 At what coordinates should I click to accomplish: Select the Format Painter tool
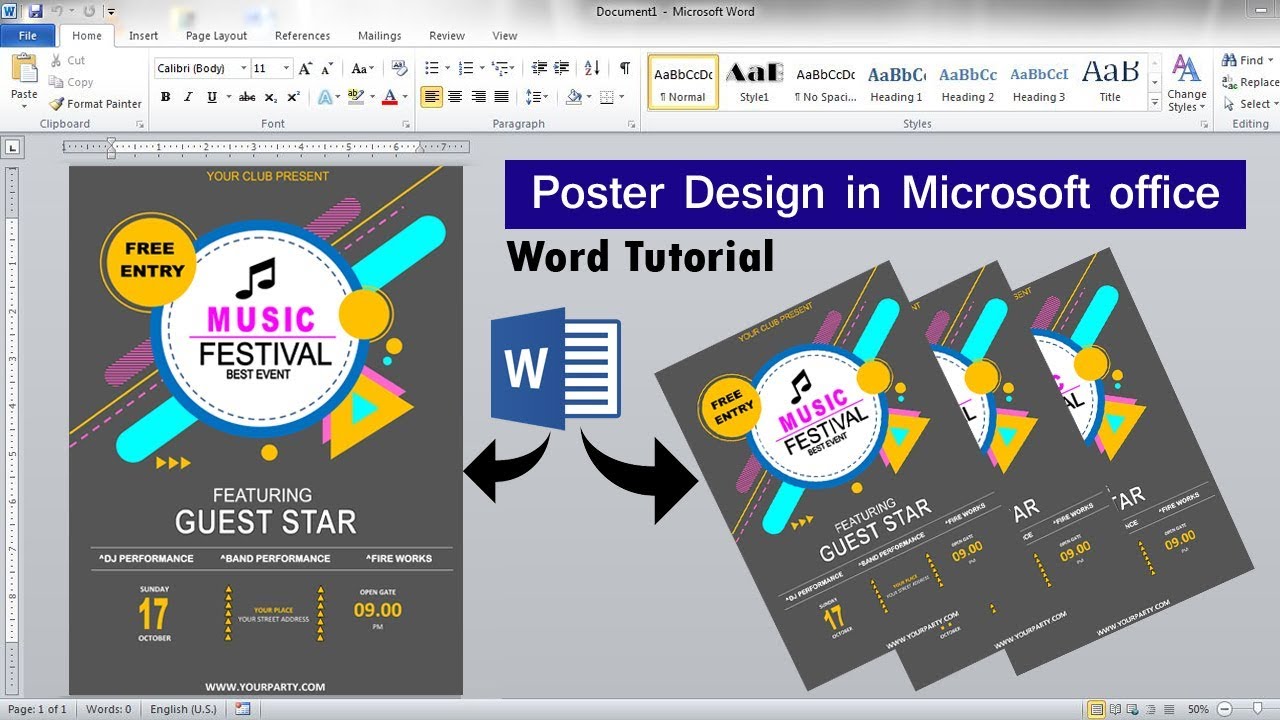coord(95,104)
